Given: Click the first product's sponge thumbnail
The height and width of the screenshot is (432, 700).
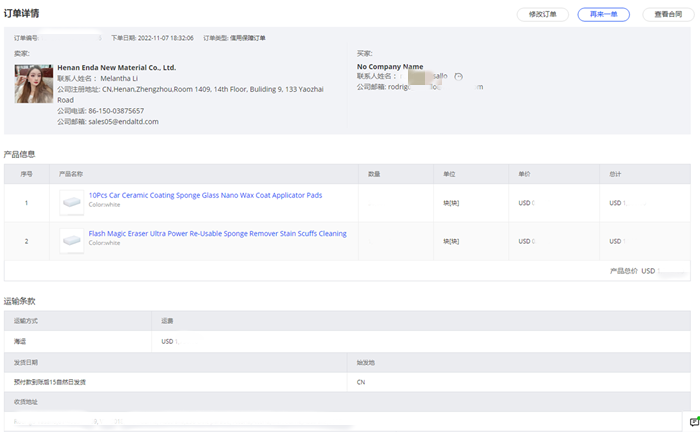Looking at the screenshot, I should click(72, 202).
